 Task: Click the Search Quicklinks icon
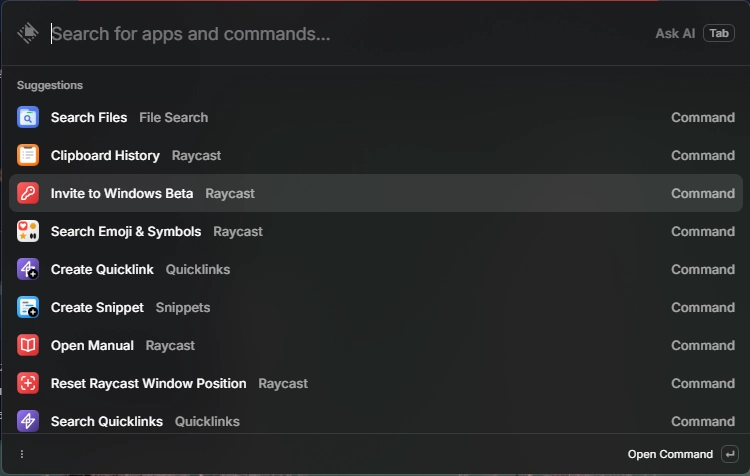(x=28, y=421)
